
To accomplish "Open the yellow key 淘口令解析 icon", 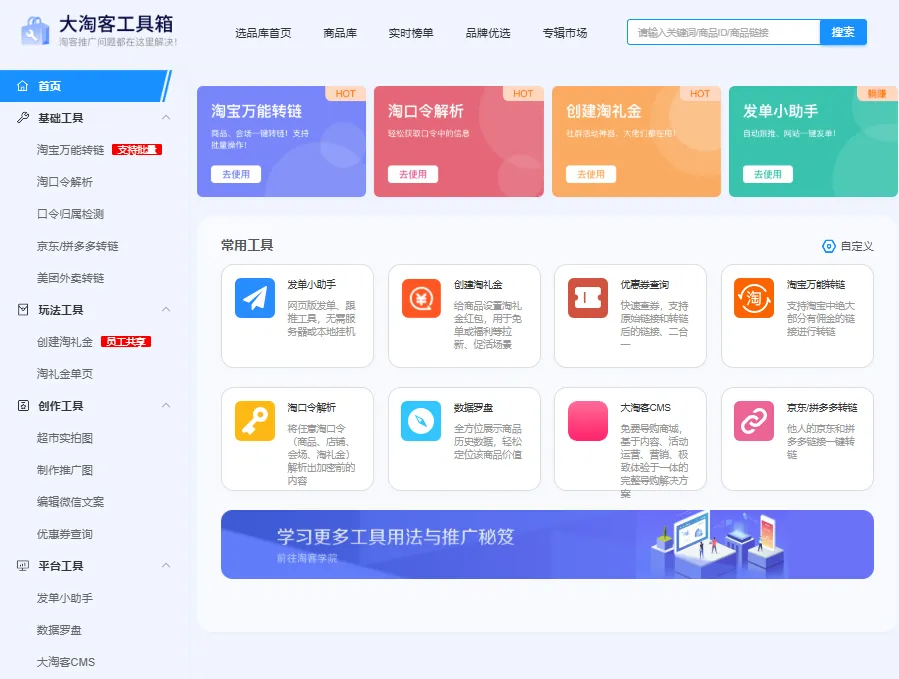I will pos(255,421).
